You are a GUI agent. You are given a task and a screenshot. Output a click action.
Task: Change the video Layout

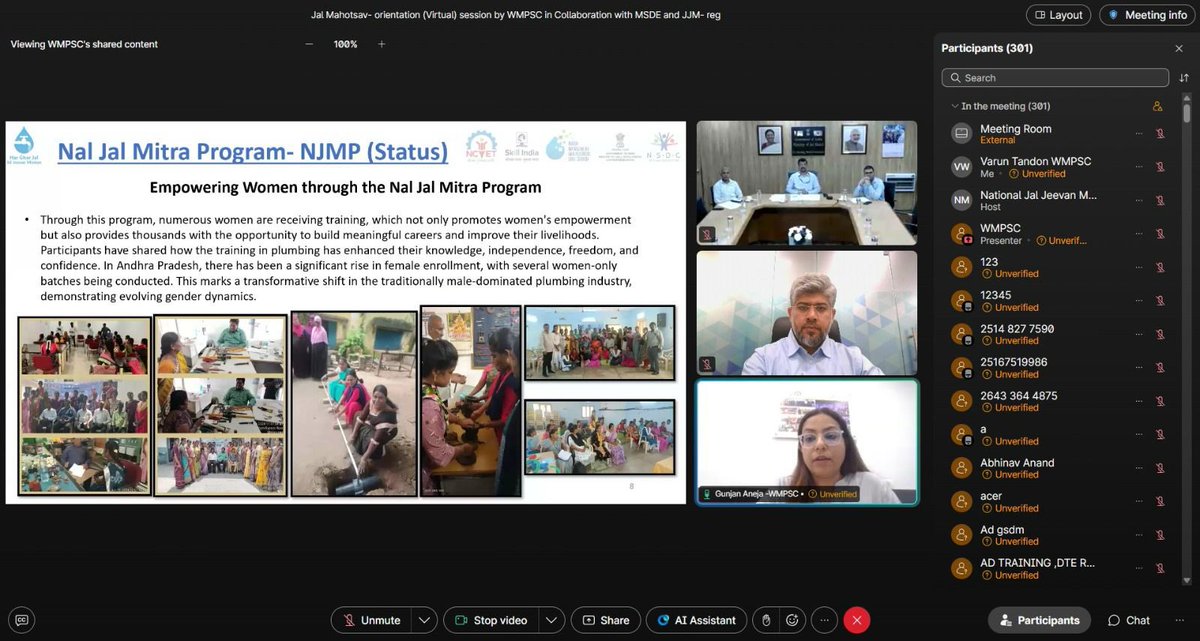pyautogui.click(x=1059, y=15)
